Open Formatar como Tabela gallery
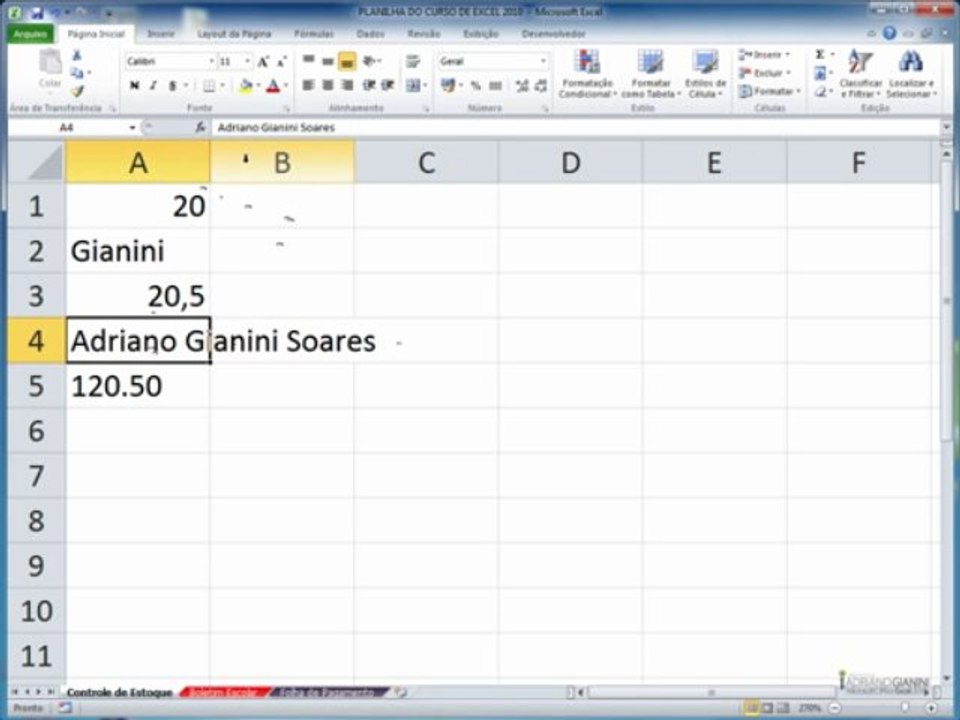Image resolution: width=960 pixels, height=720 pixels. [x=651, y=74]
